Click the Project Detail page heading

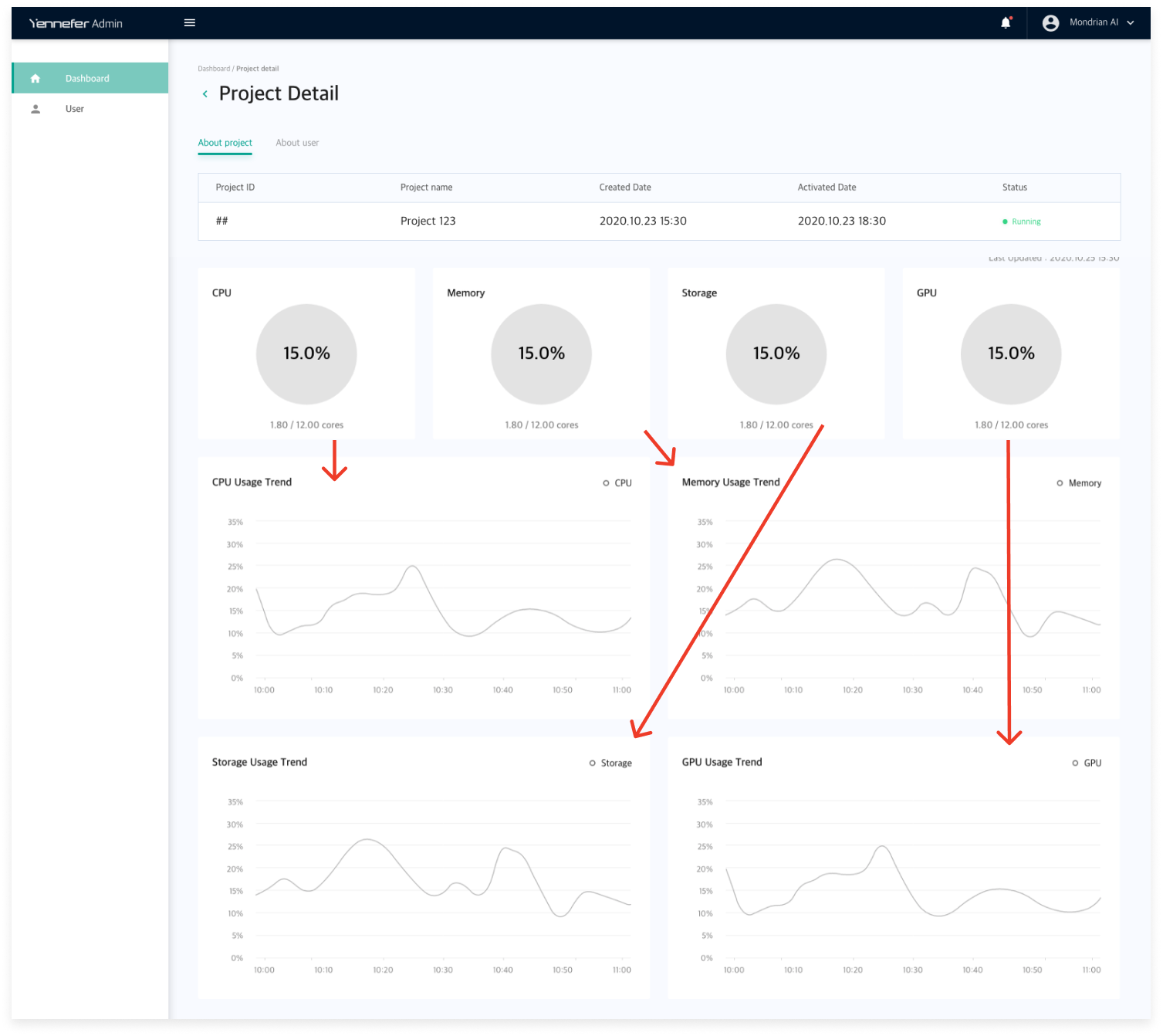click(279, 93)
